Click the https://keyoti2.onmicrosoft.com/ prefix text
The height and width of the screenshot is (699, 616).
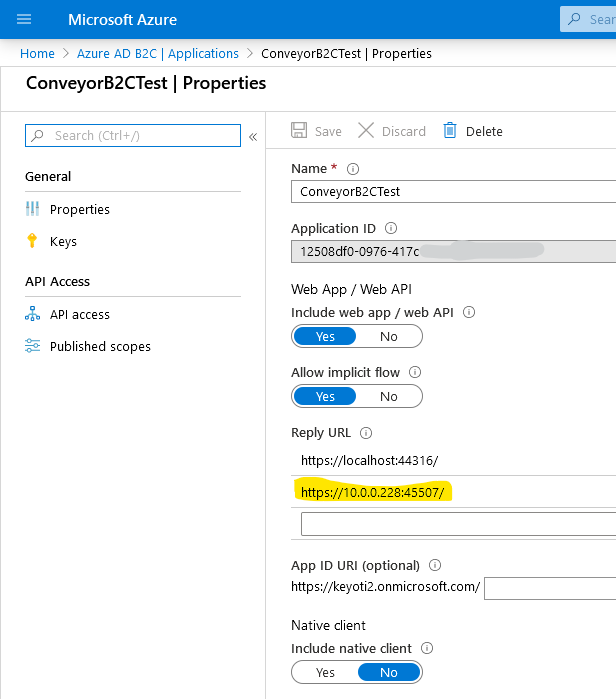point(386,587)
